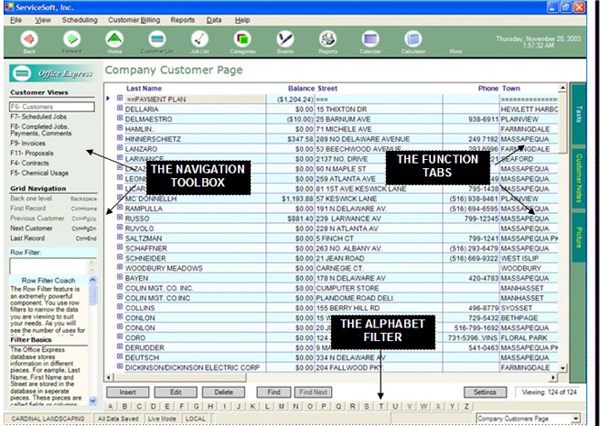Image resolution: width=600 pixels, height=426 pixels.
Task: Select the MC'DONNELLH customer row
Action: [x=337, y=199]
